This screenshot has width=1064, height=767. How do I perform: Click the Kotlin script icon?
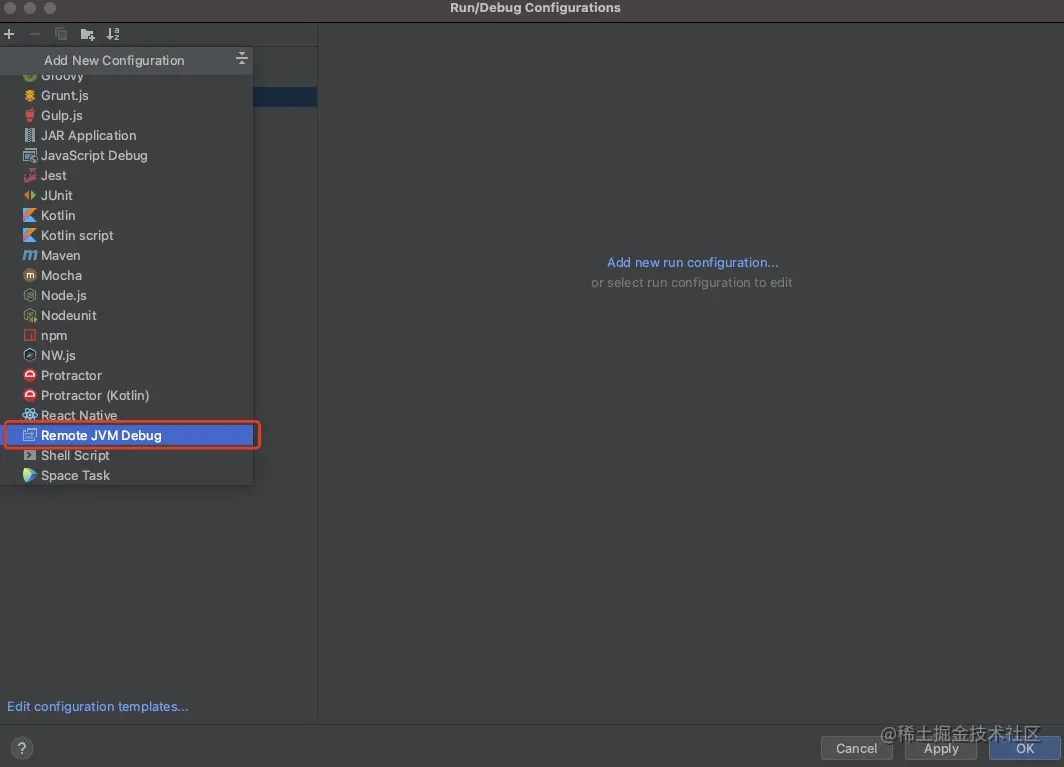pyautogui.click(x=30, y=236)
